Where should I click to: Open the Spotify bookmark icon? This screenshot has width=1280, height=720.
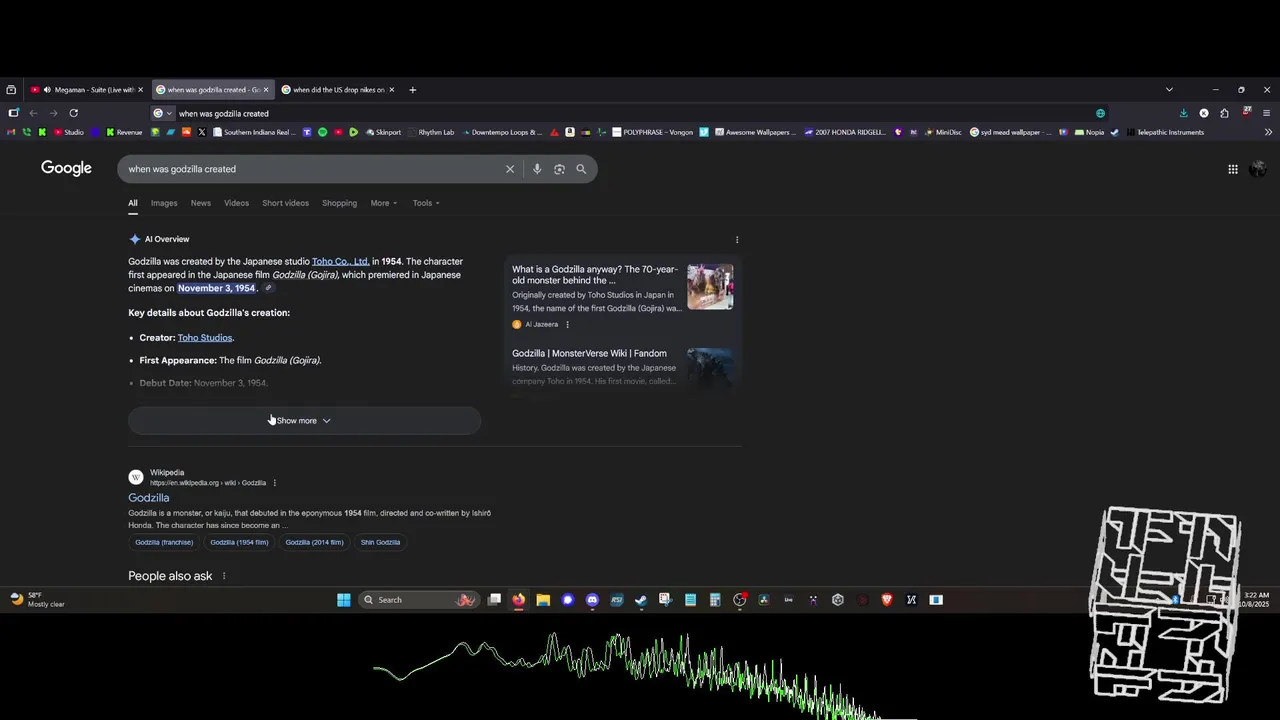pos(322,132)
